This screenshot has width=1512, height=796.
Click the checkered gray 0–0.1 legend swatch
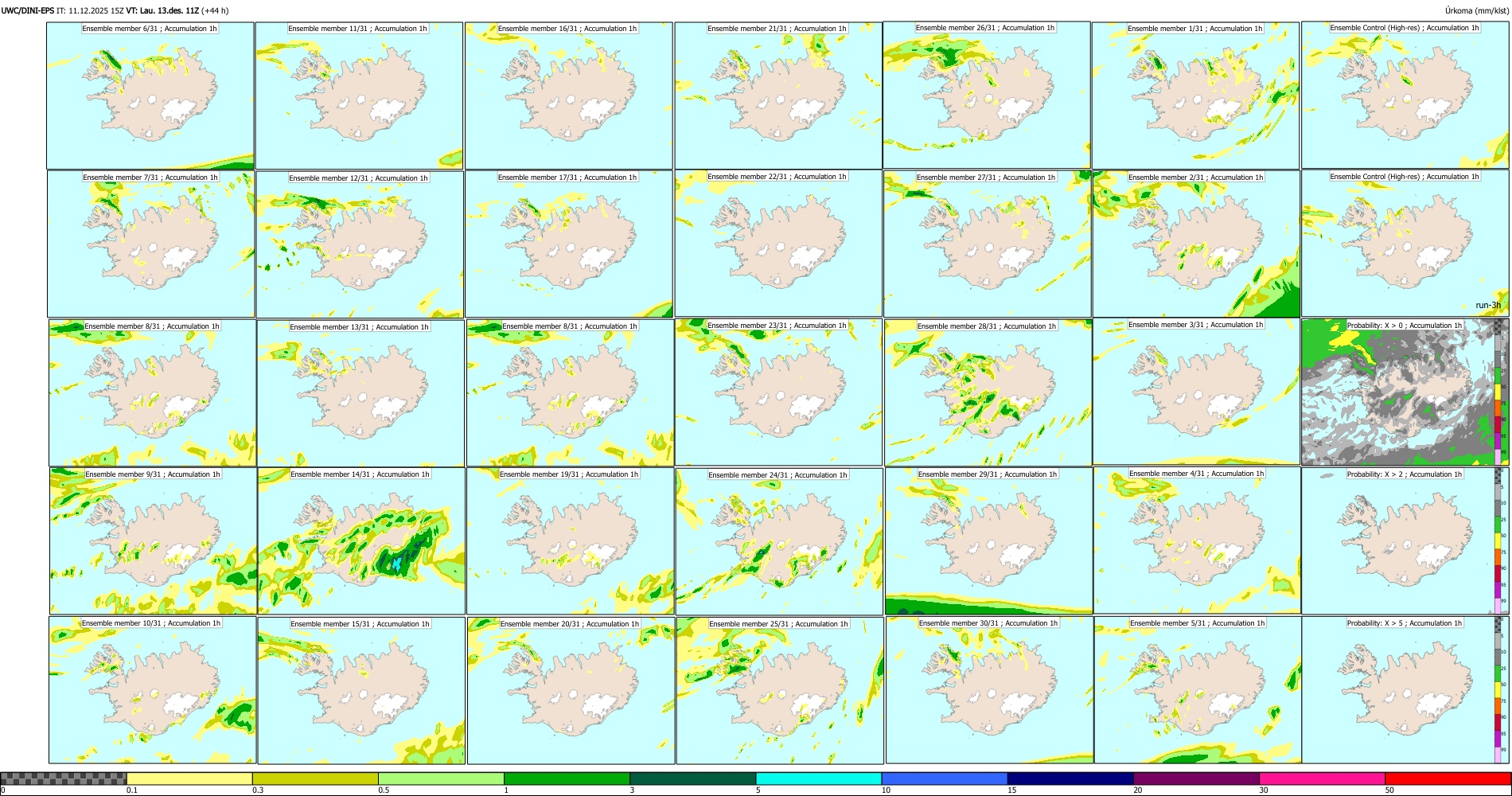tap(64, 778)
